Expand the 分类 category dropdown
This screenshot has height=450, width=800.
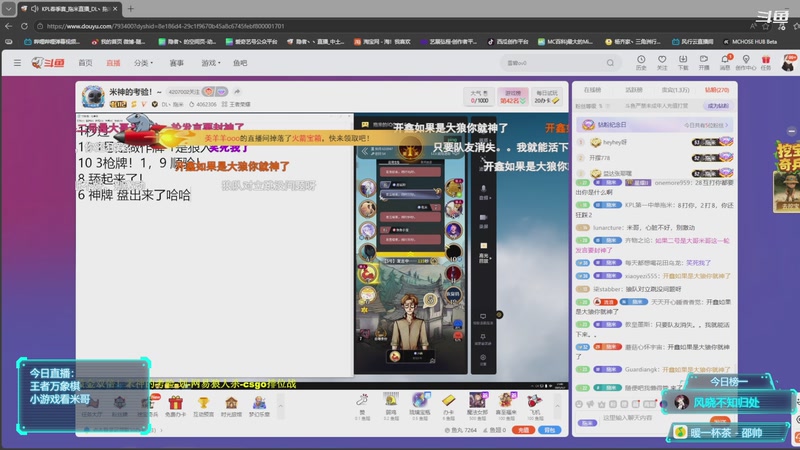pos(143,63)
